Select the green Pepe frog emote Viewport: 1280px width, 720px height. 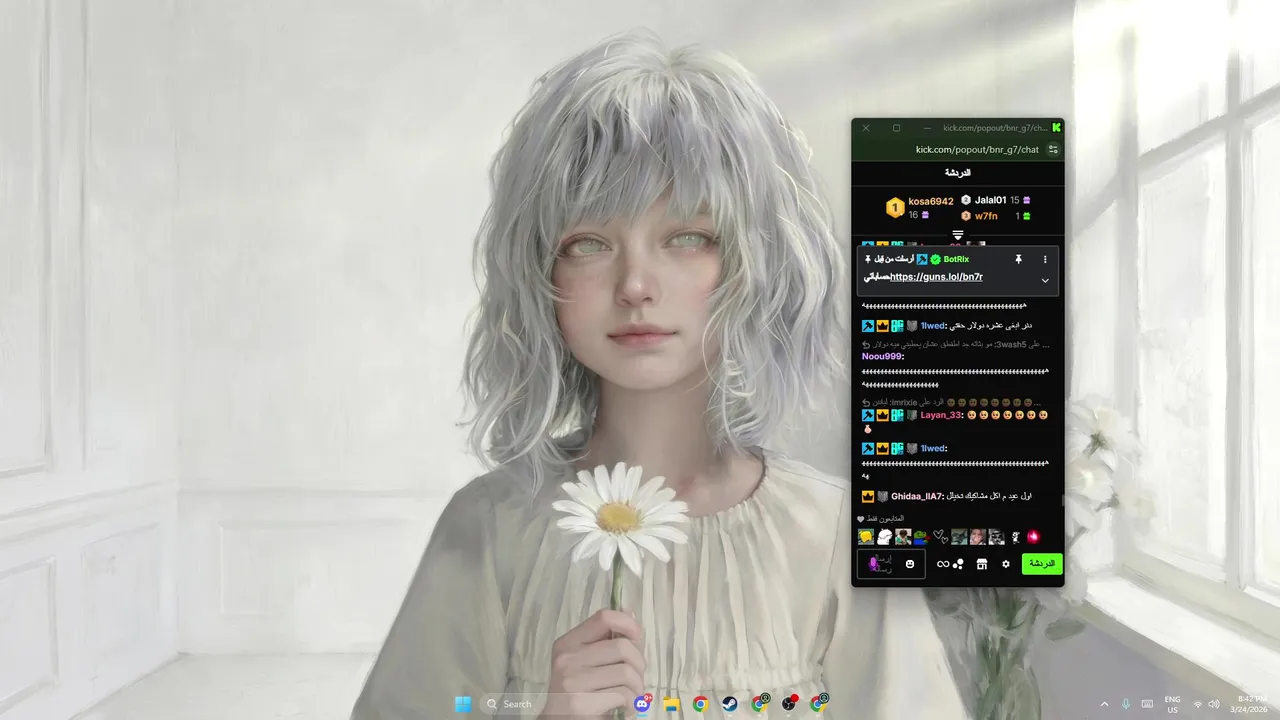click(x=921, y=537)
